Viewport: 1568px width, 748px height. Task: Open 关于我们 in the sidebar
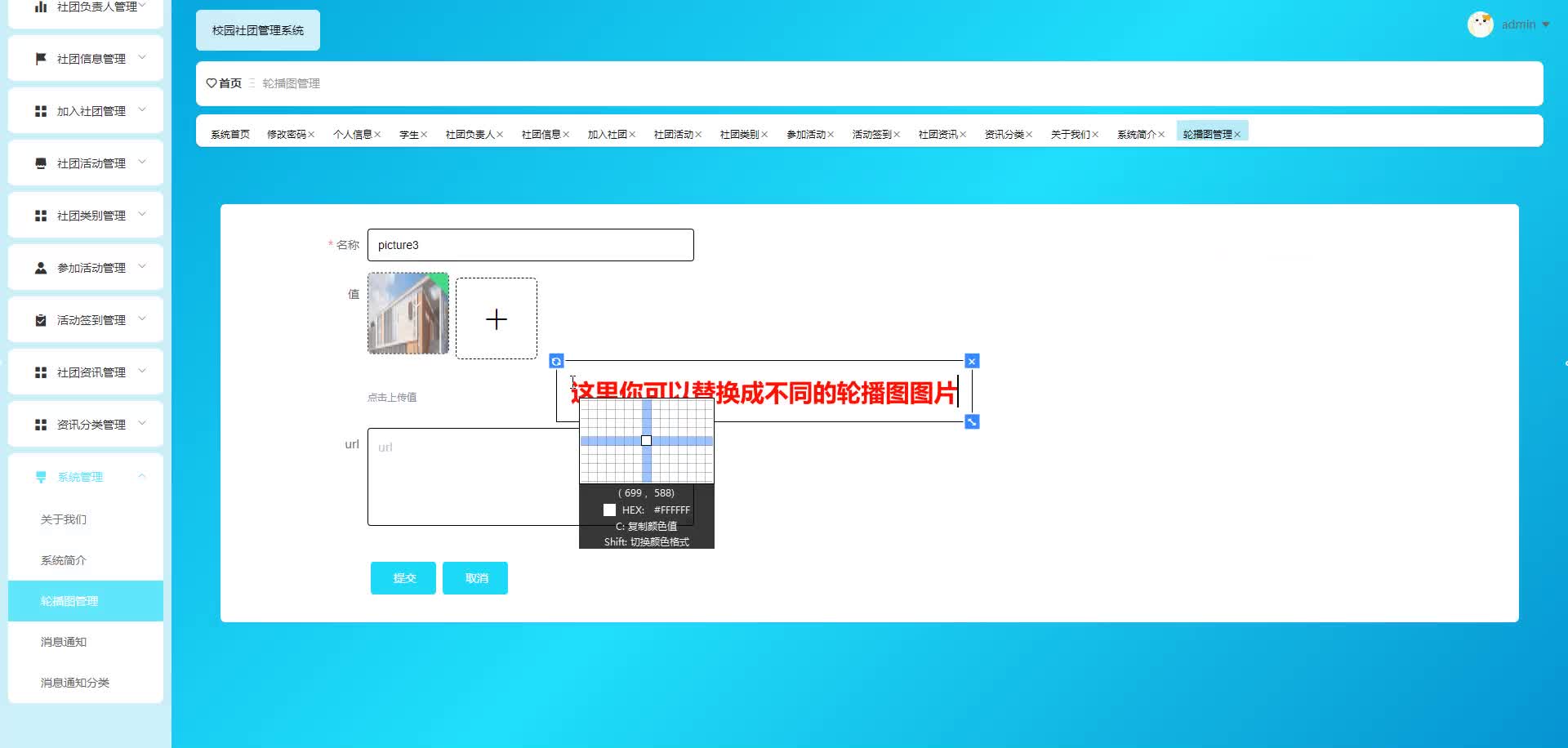point(64,519)
